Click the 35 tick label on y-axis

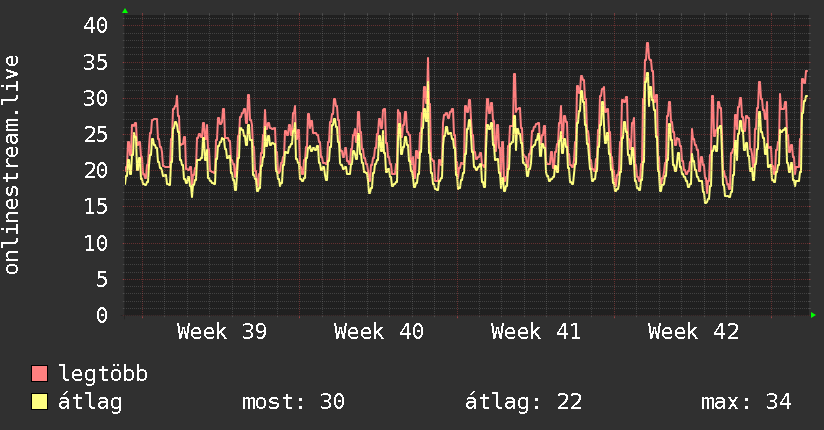tap(96, 62)
